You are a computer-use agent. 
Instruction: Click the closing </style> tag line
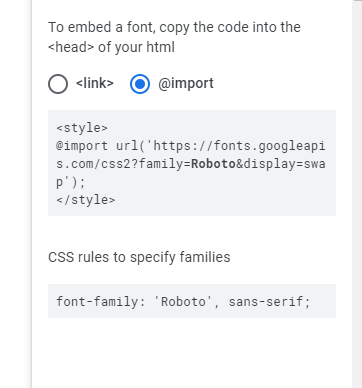86,200
